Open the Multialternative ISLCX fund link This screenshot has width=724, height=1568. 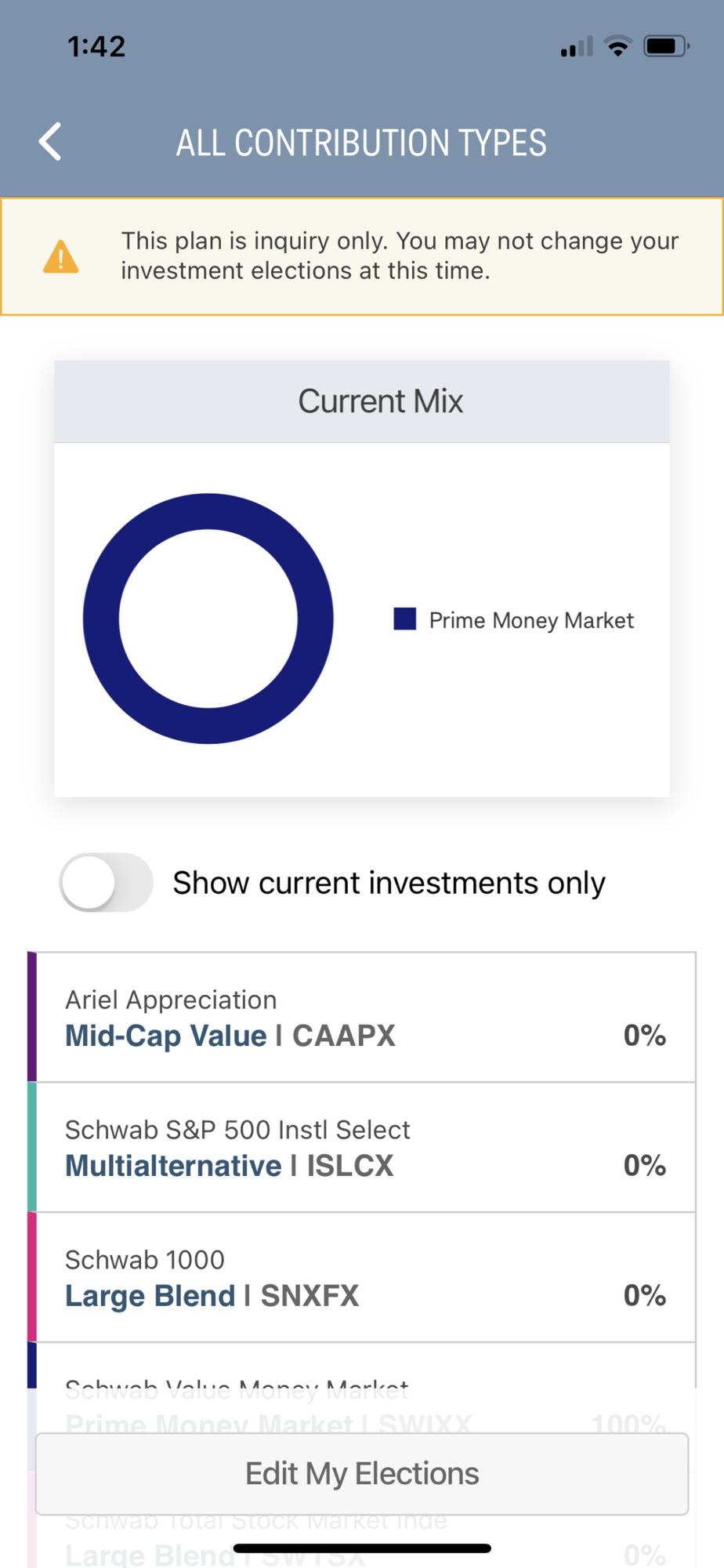click(x=229, y=1166)
